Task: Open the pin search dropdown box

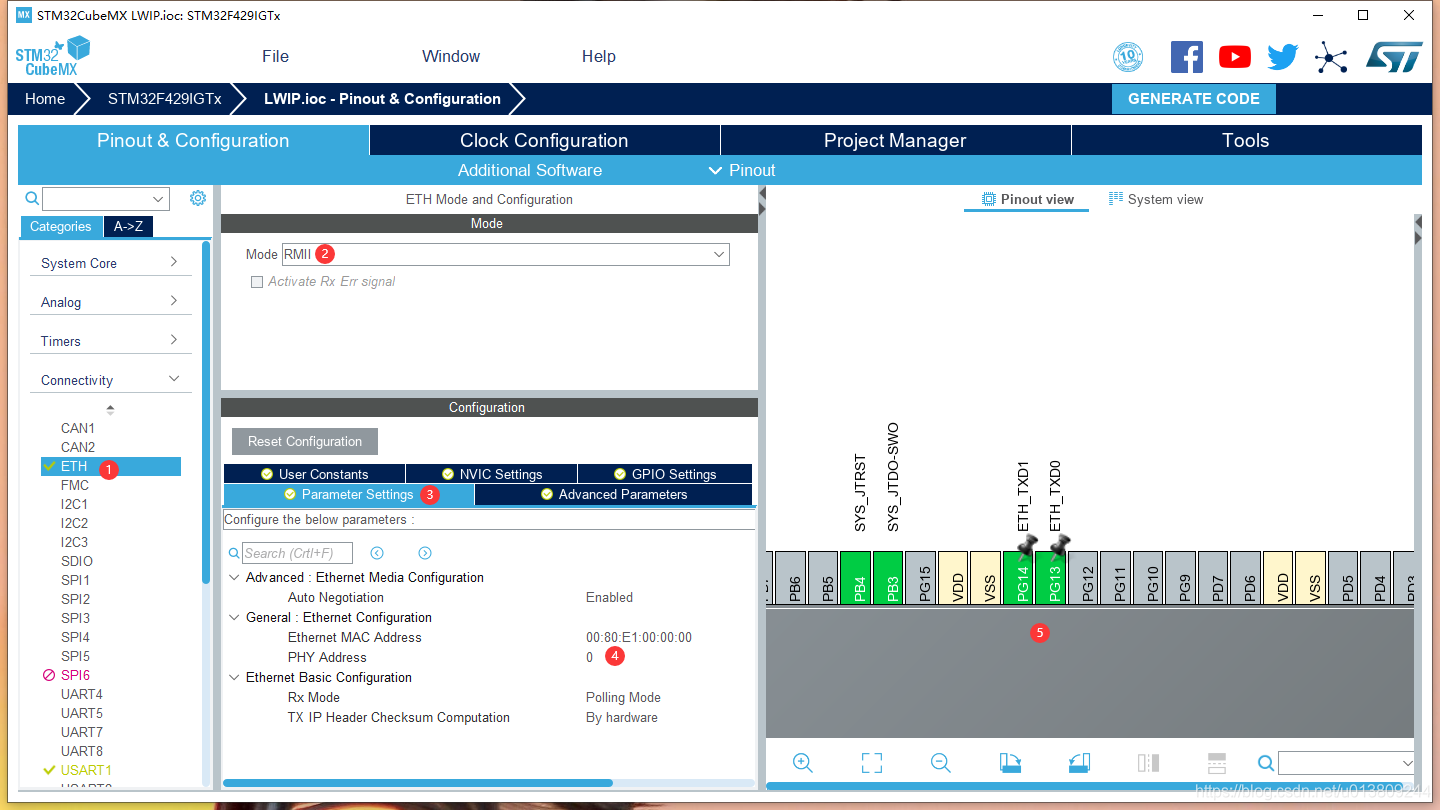Action: pos(1346,763)
